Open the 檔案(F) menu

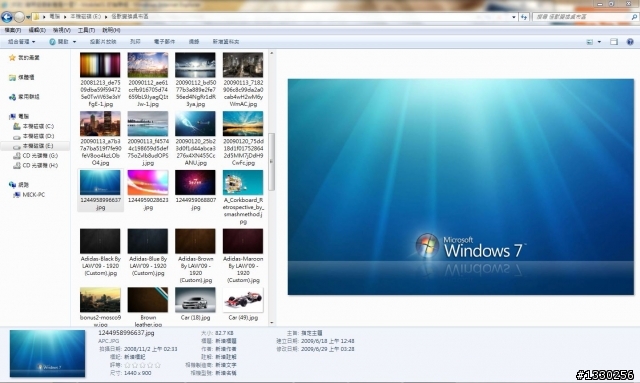13,30
